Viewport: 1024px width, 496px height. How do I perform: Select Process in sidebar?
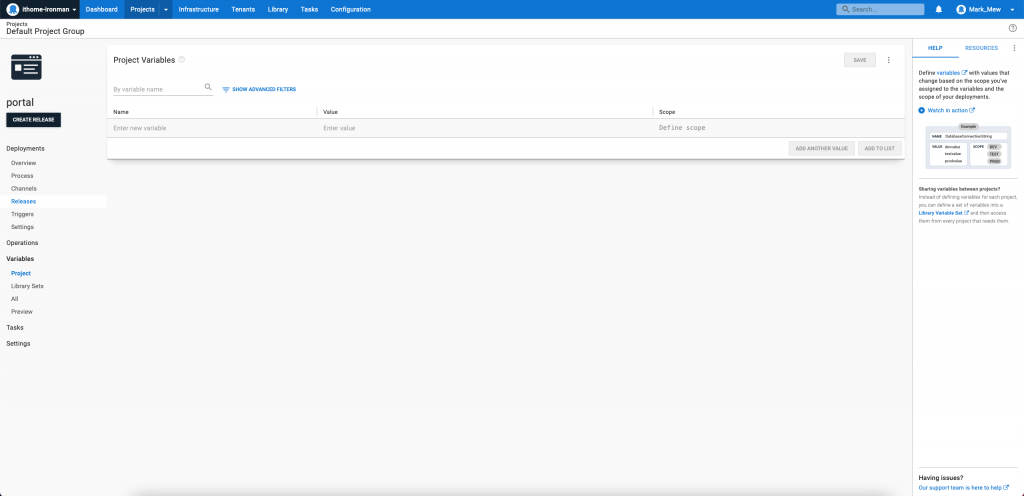pos(22,176)
